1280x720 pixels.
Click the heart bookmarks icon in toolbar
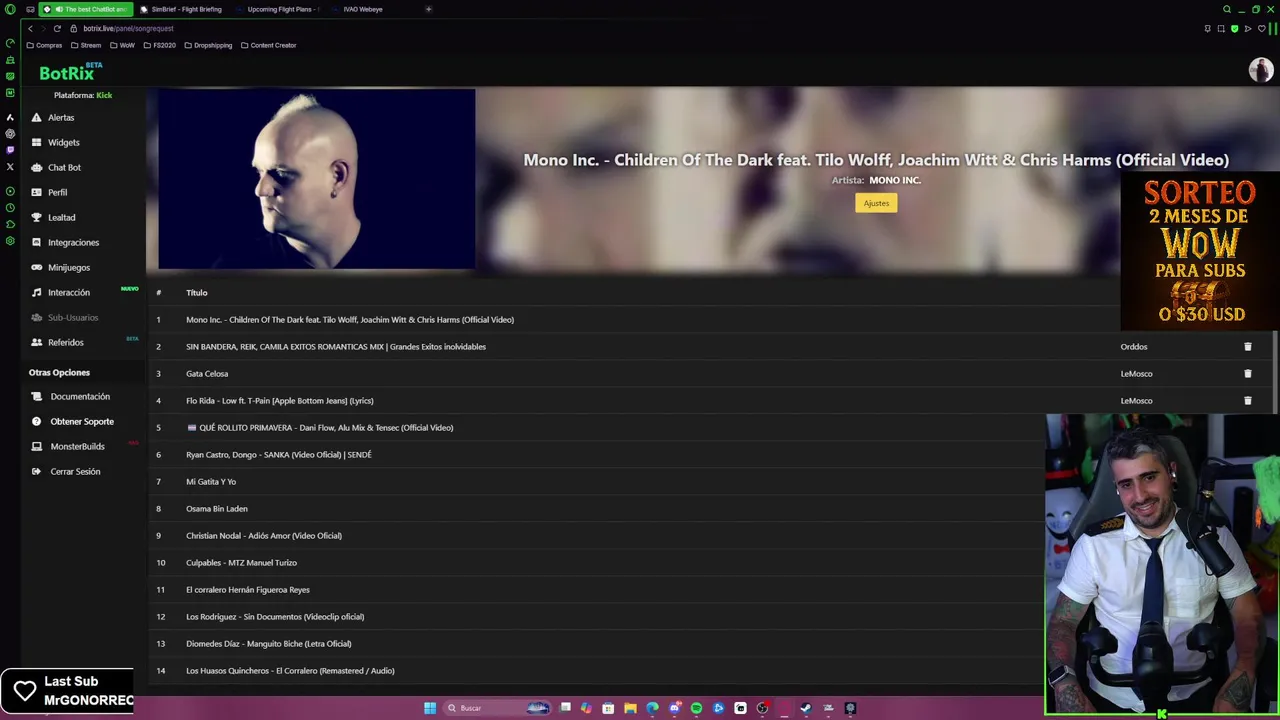coord(1262,28)
